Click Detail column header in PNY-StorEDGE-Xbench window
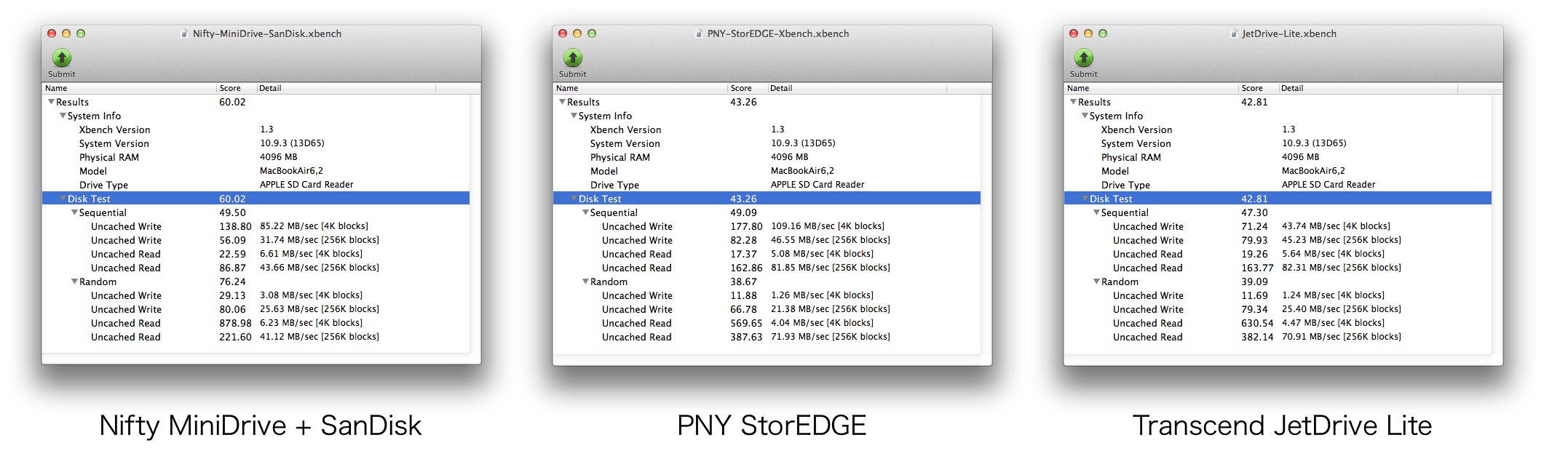1568x451 pixels. (858, 88)
